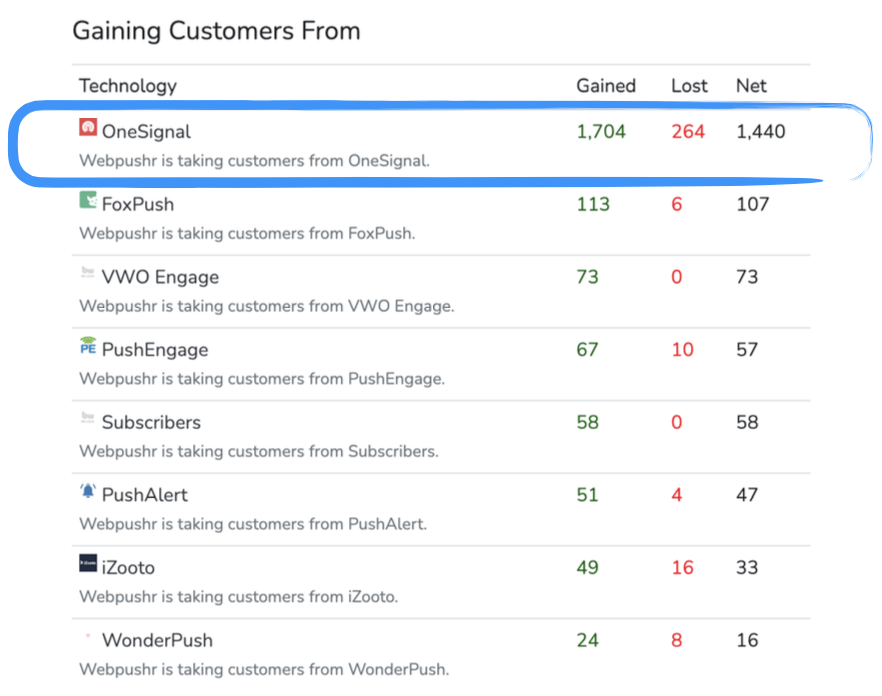Open the WonderPush technology link
The width and height of the screenshot is (882, 696).
click(158, 640)
